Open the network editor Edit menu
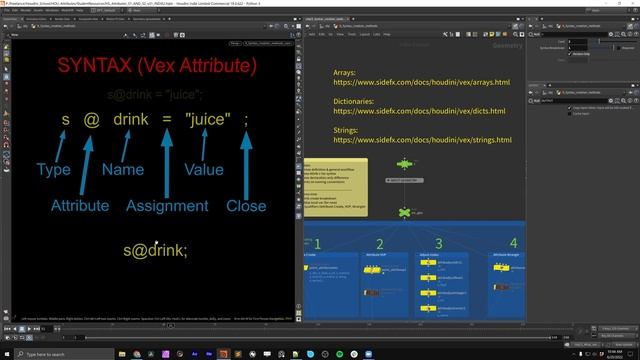 pos(322,35)
